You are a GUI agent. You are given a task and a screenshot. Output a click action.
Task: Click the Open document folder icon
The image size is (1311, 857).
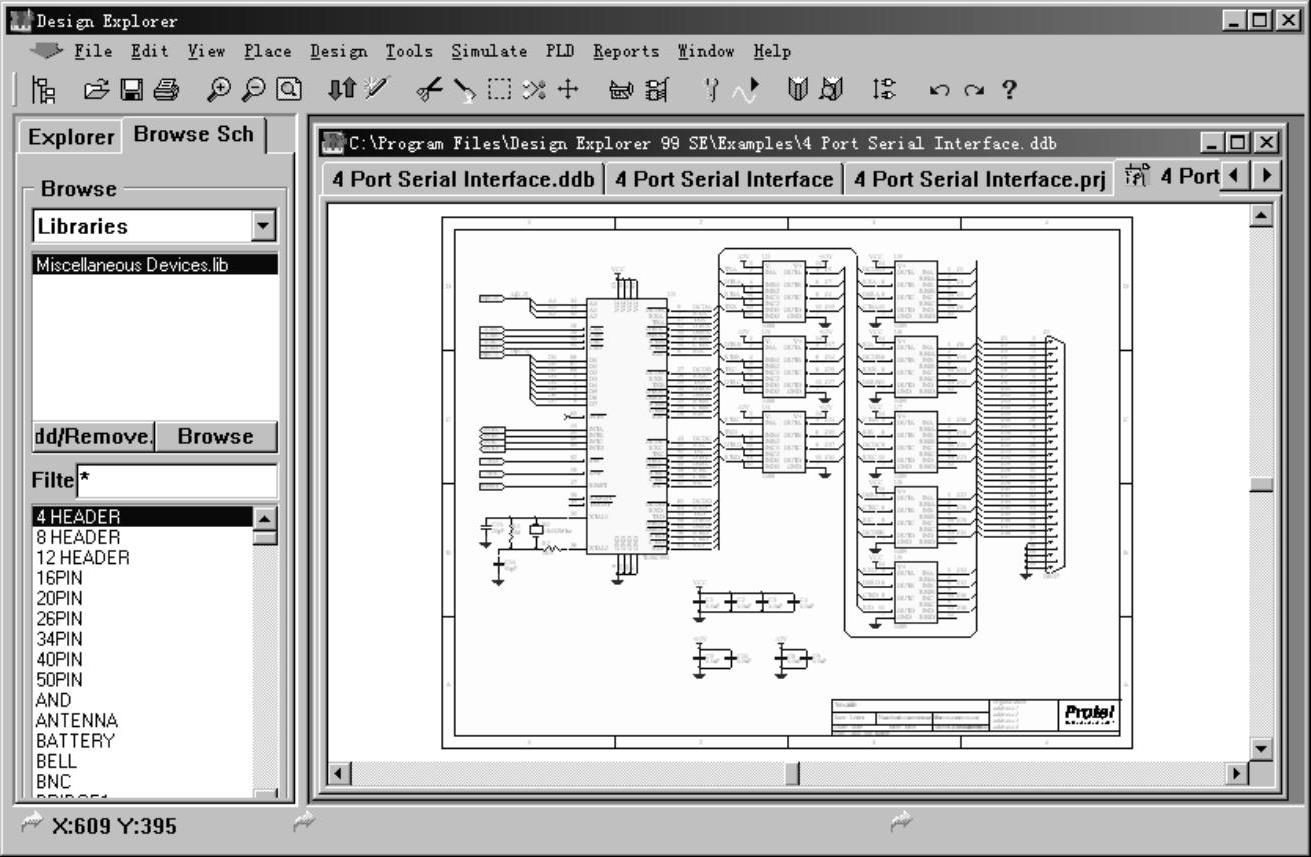(96, 90)
